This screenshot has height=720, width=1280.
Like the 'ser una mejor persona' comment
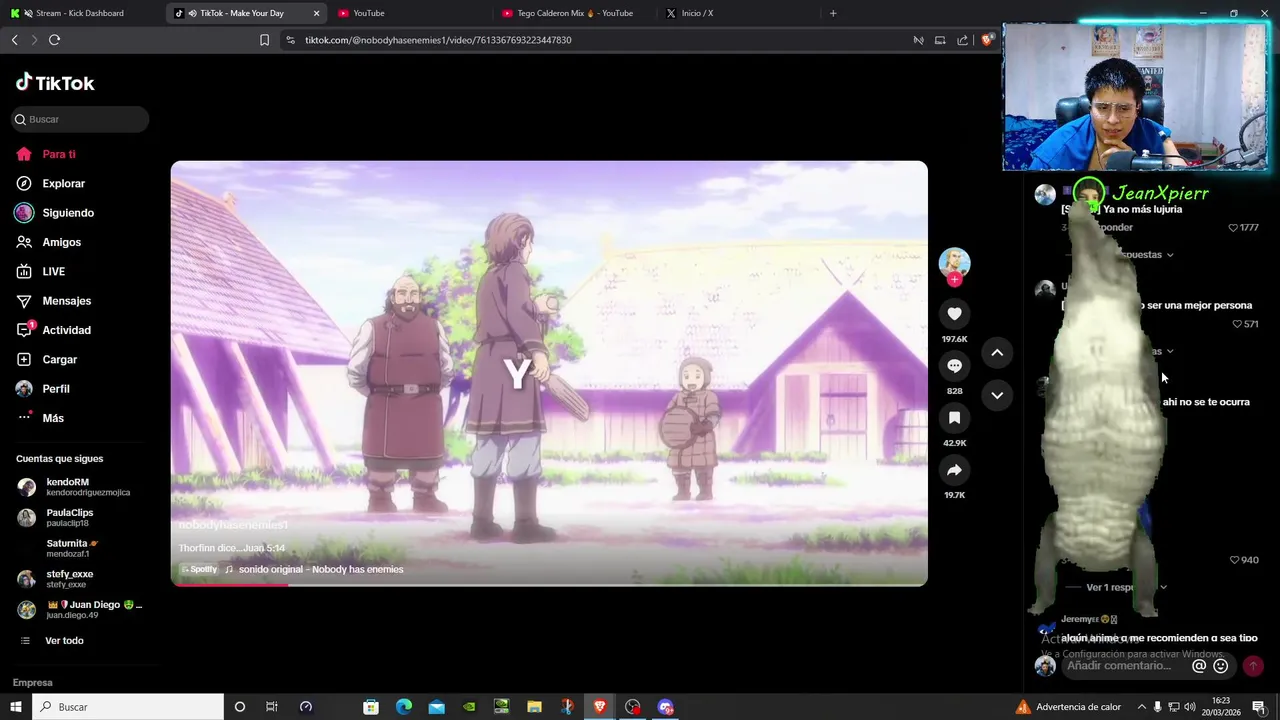pos(1237,324)
